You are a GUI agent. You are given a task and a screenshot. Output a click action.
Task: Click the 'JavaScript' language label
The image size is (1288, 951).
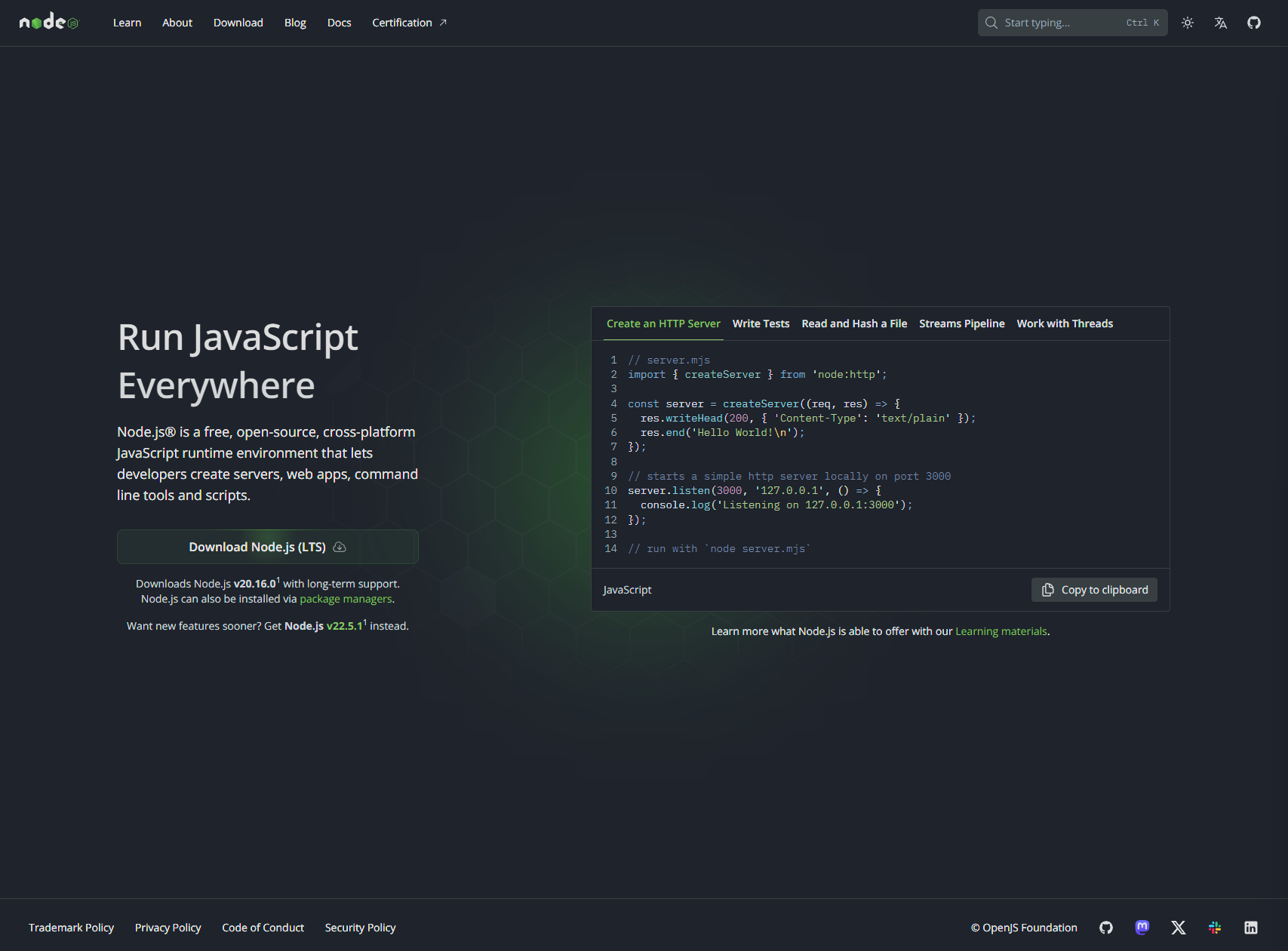pos(627,590)
